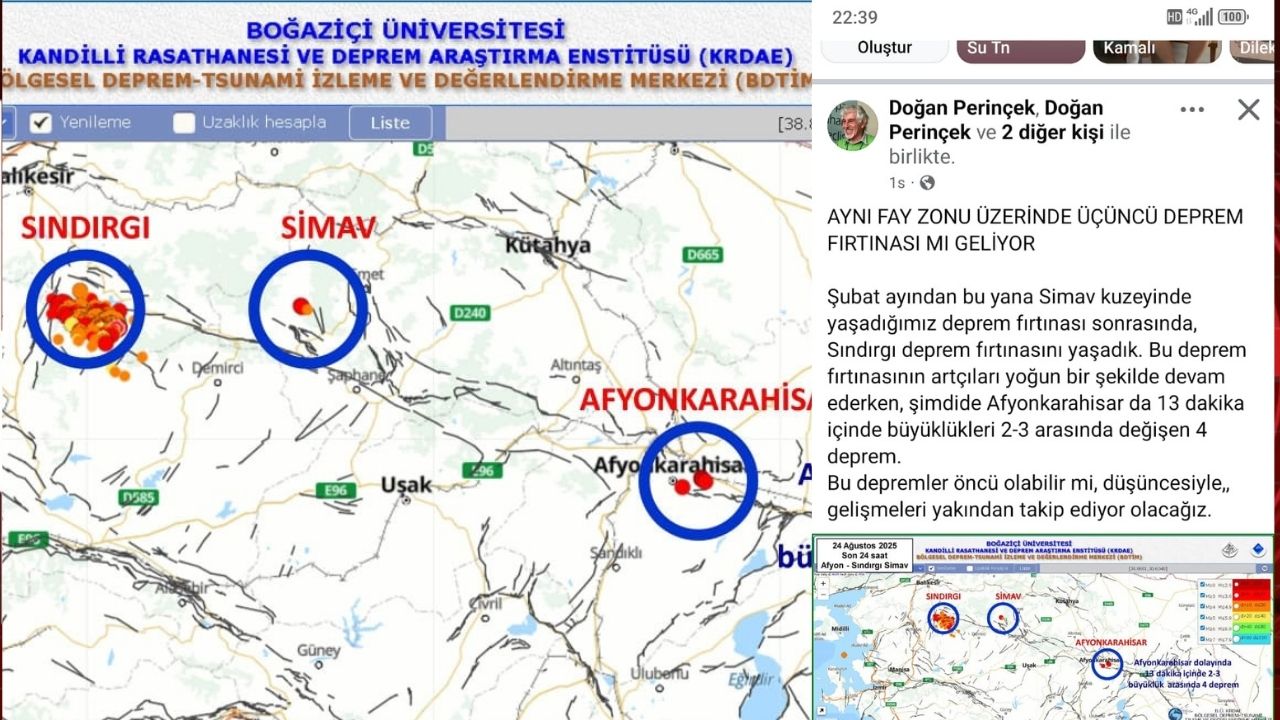The height and width of the screenshot is (720, 1280).
Task: Open the first Doğan Perinçek name link
Action: point(961,107)
